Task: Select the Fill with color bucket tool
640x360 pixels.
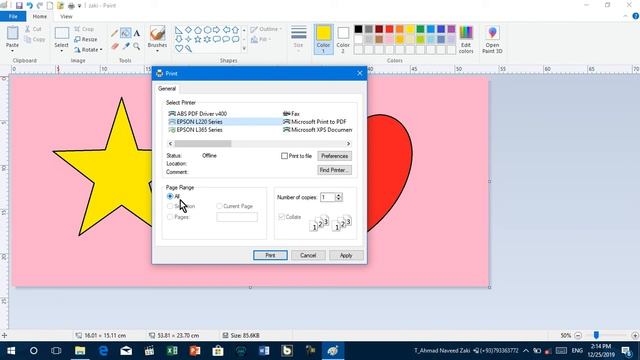Action: tap(126, 33)
